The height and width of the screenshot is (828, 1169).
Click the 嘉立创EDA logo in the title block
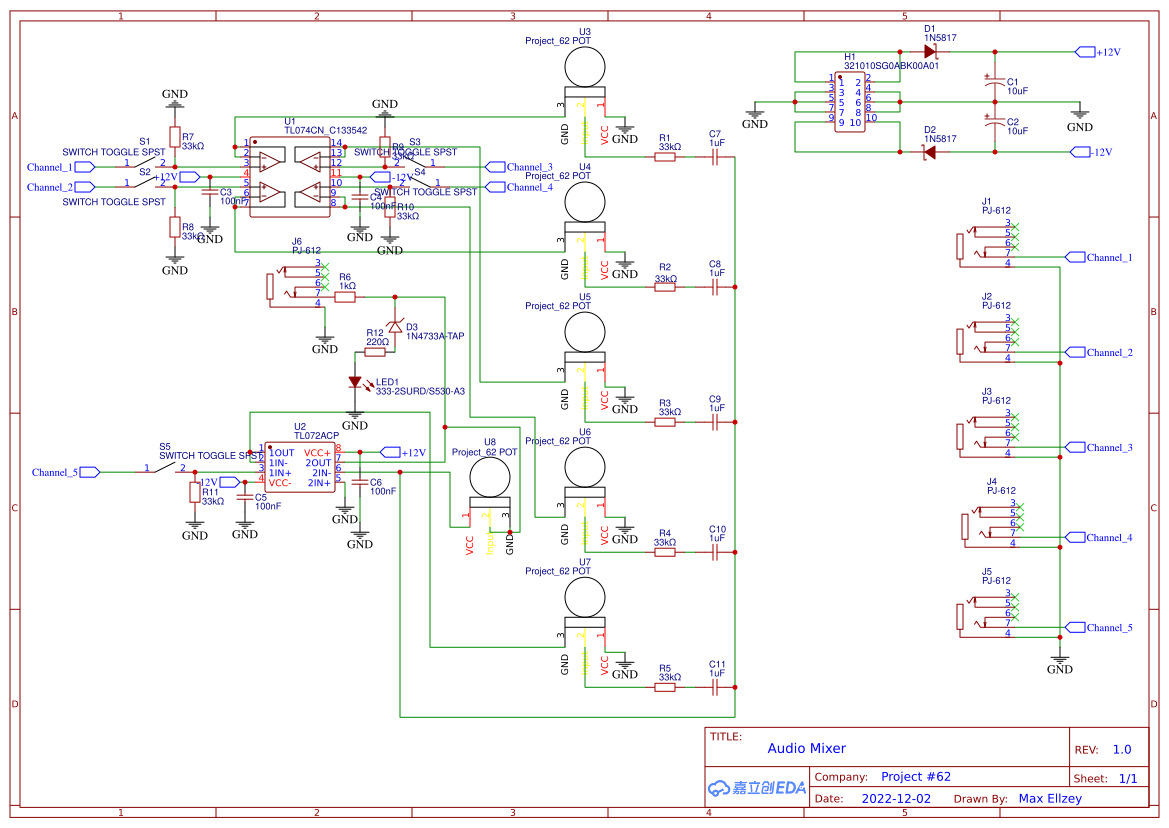tap(755, 788)
